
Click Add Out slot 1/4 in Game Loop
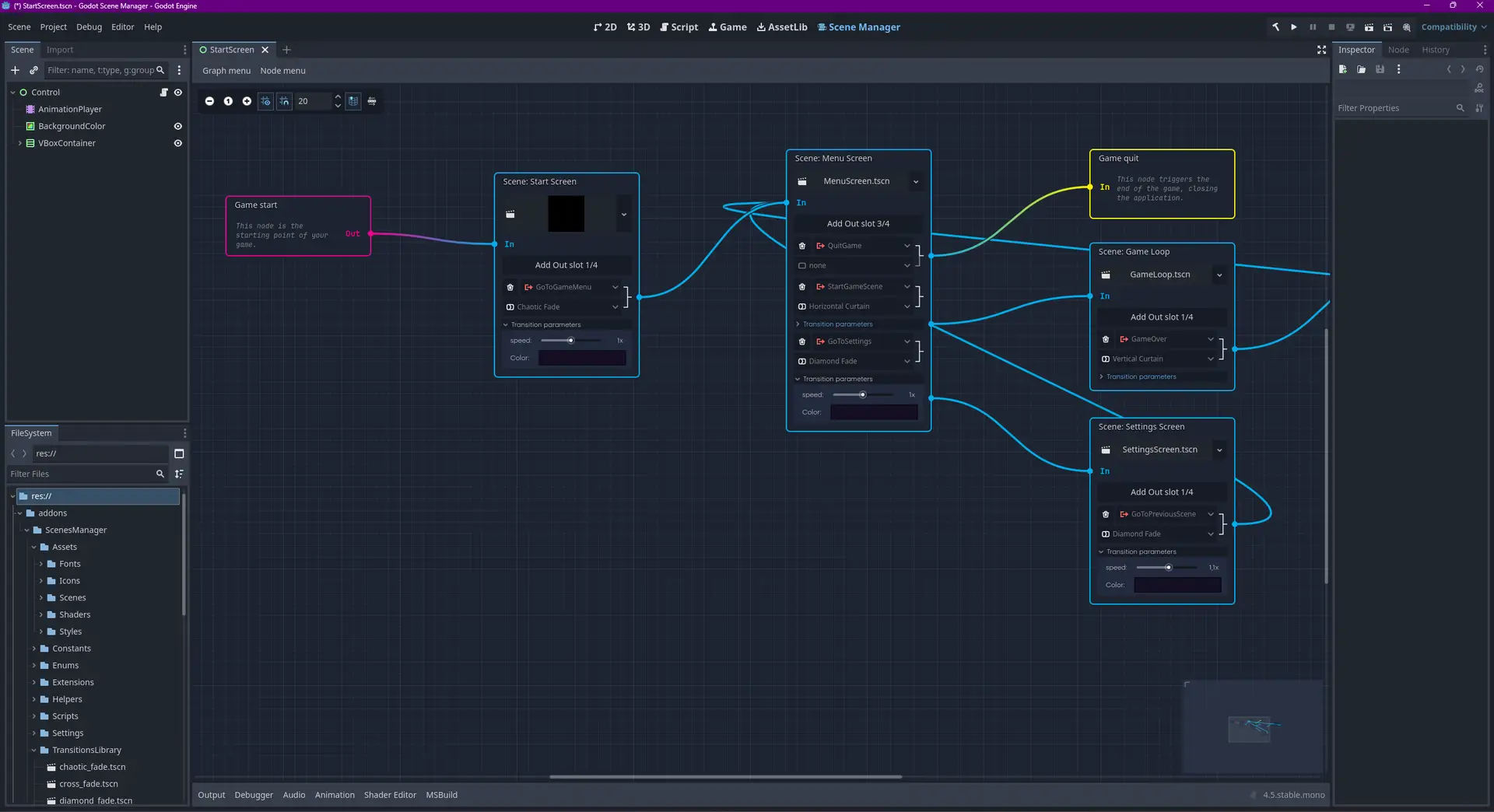click(1162, 317)
